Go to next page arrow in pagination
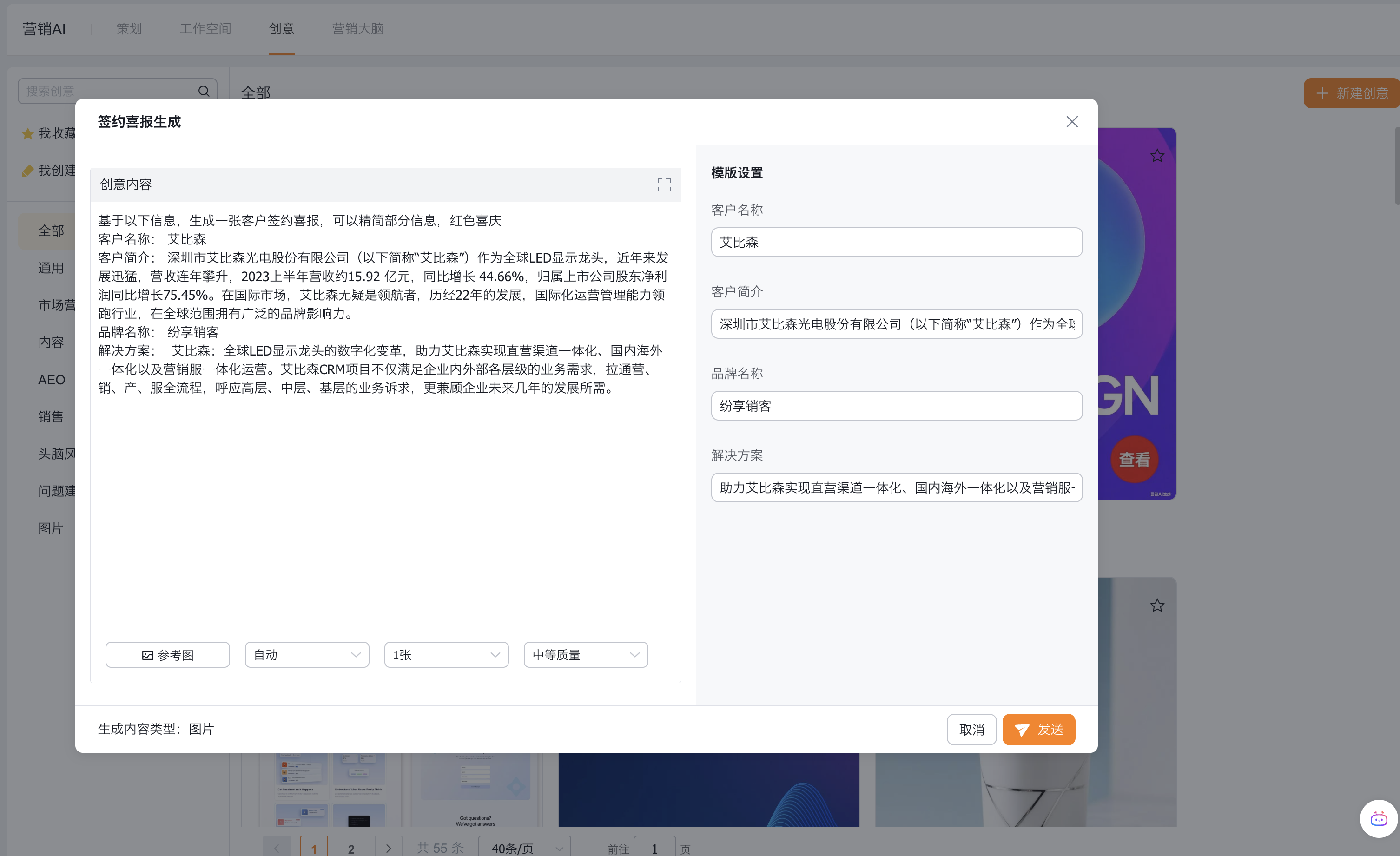The height and width of the screenshot is (856, 1400). [x=388, y=848]
